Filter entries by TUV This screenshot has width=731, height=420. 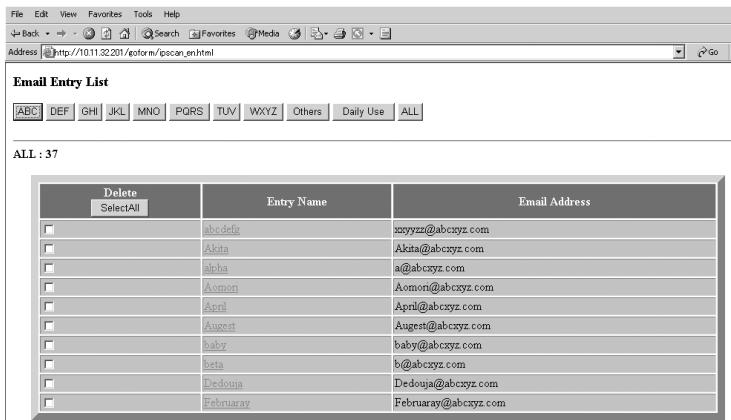[x=227, y=111]
